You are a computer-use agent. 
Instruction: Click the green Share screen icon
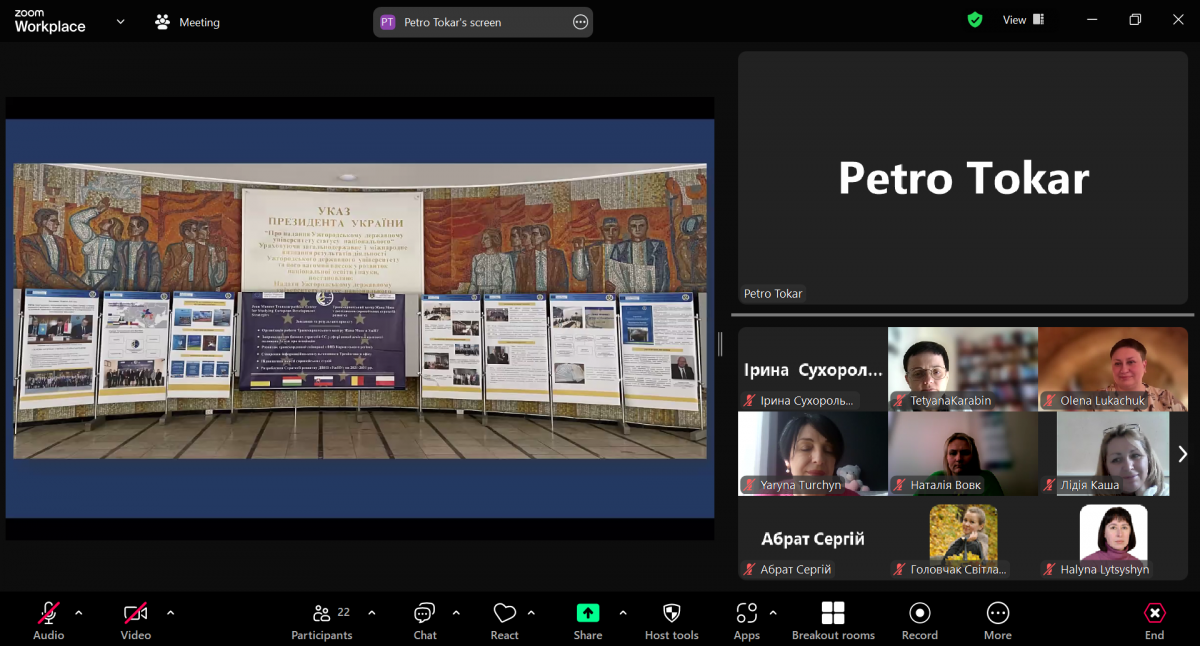pyautogui.click(x=588, y=613)
